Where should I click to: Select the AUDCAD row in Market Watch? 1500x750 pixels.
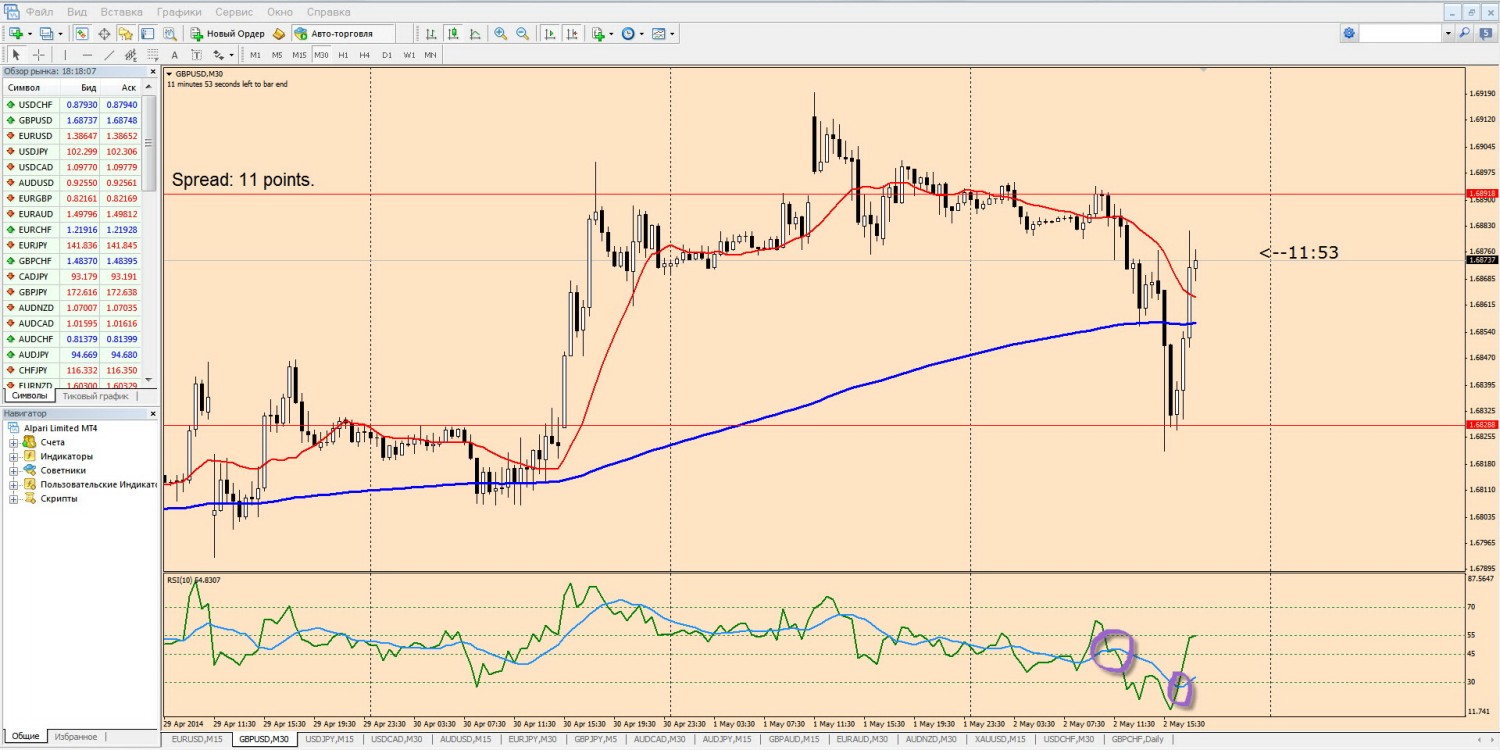click(73, 323)
